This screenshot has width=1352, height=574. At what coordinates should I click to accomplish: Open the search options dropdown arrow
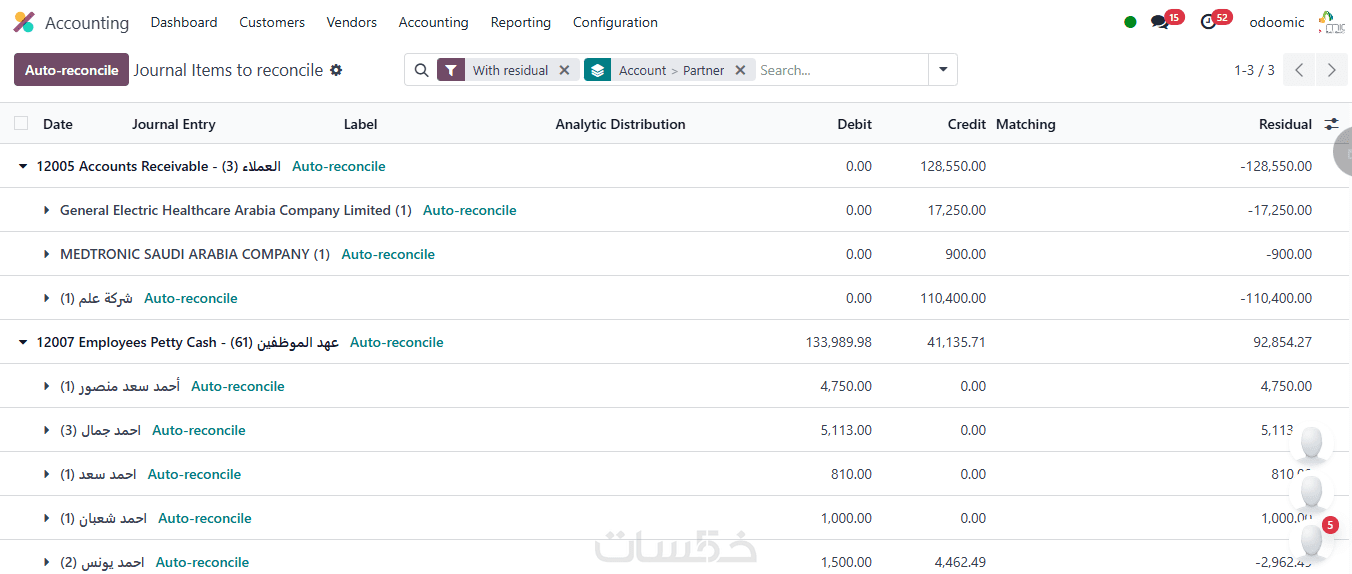point(943,70)
